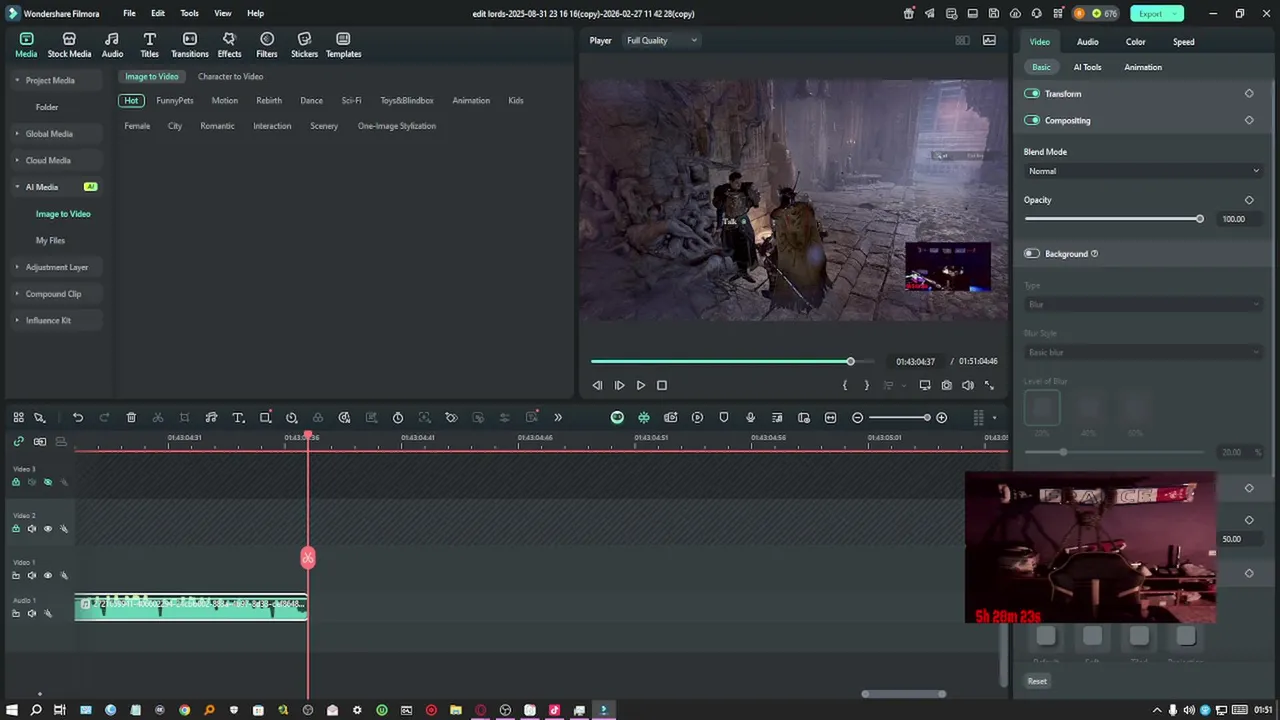1280x720 pixels.
Task: Click the timeline zoom slider handle
Action: [927, 417]
